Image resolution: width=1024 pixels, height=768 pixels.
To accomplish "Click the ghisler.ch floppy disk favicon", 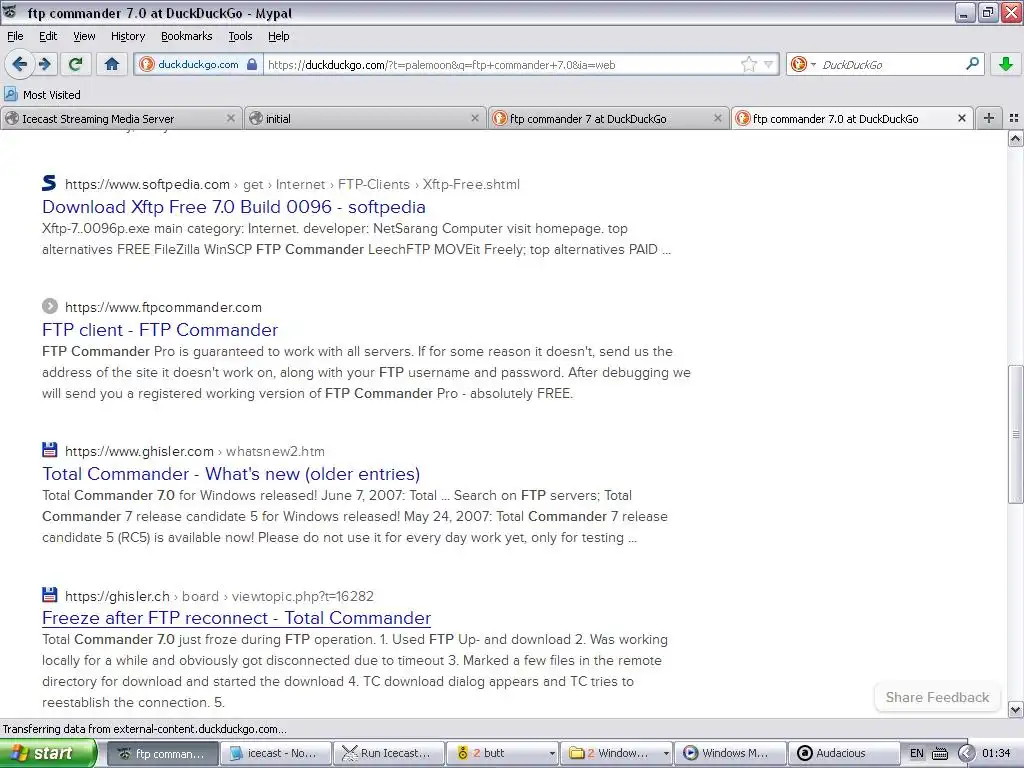I will pos(50,594).
